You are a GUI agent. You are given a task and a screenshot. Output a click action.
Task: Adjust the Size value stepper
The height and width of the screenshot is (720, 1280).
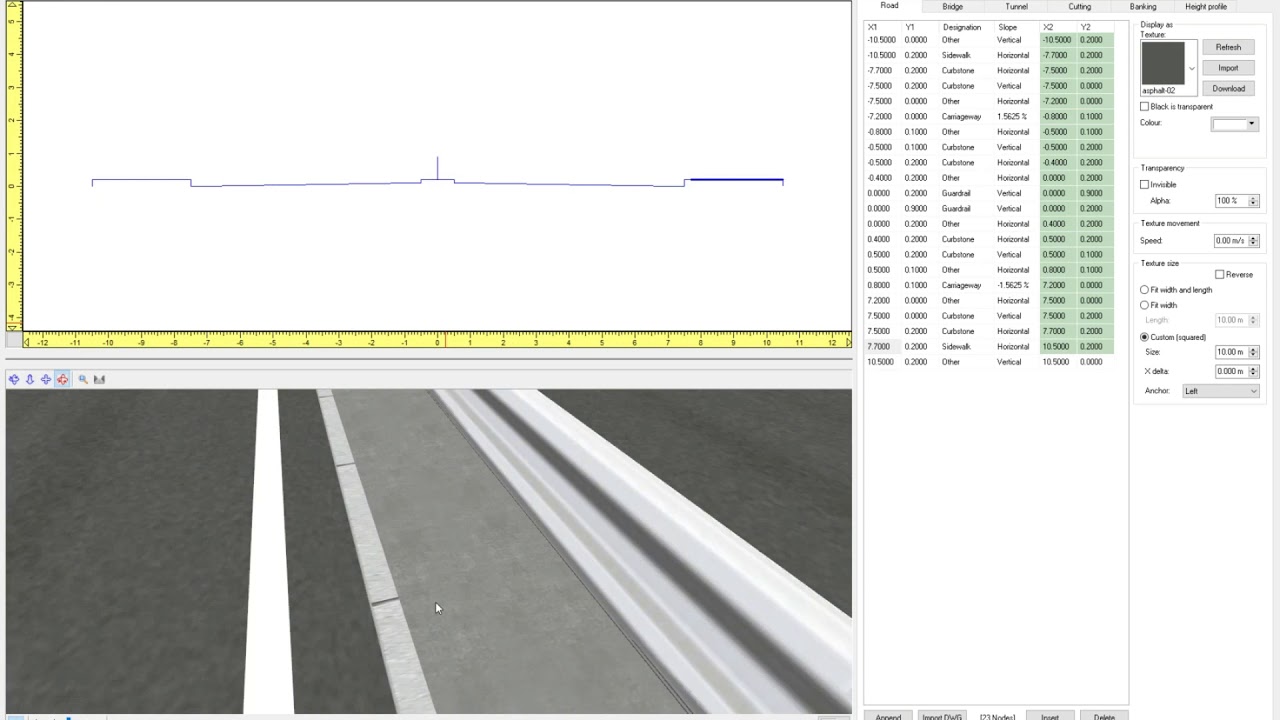1253,352
